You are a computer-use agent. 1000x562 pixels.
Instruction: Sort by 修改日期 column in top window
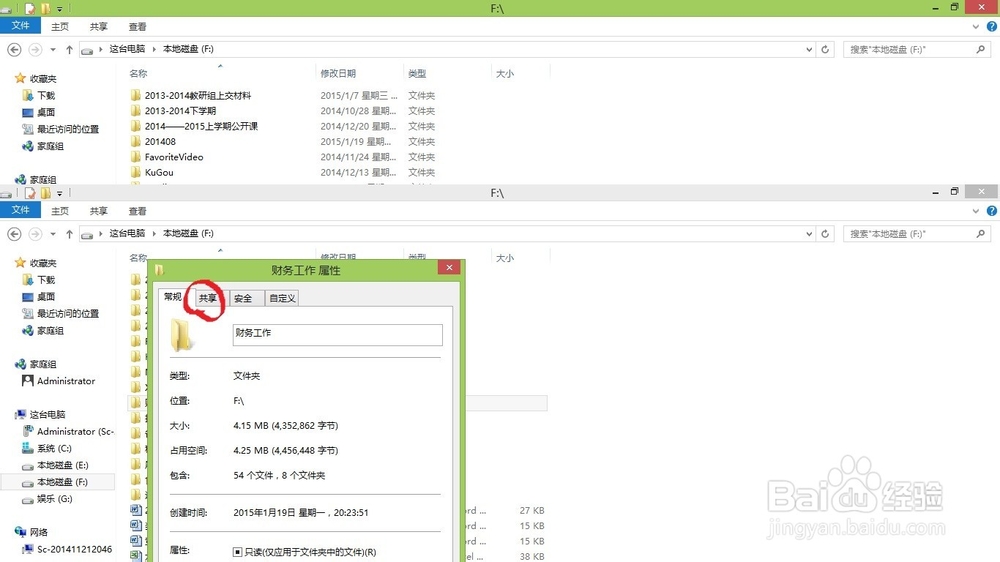pyautogui.click(x=338, y=73)
